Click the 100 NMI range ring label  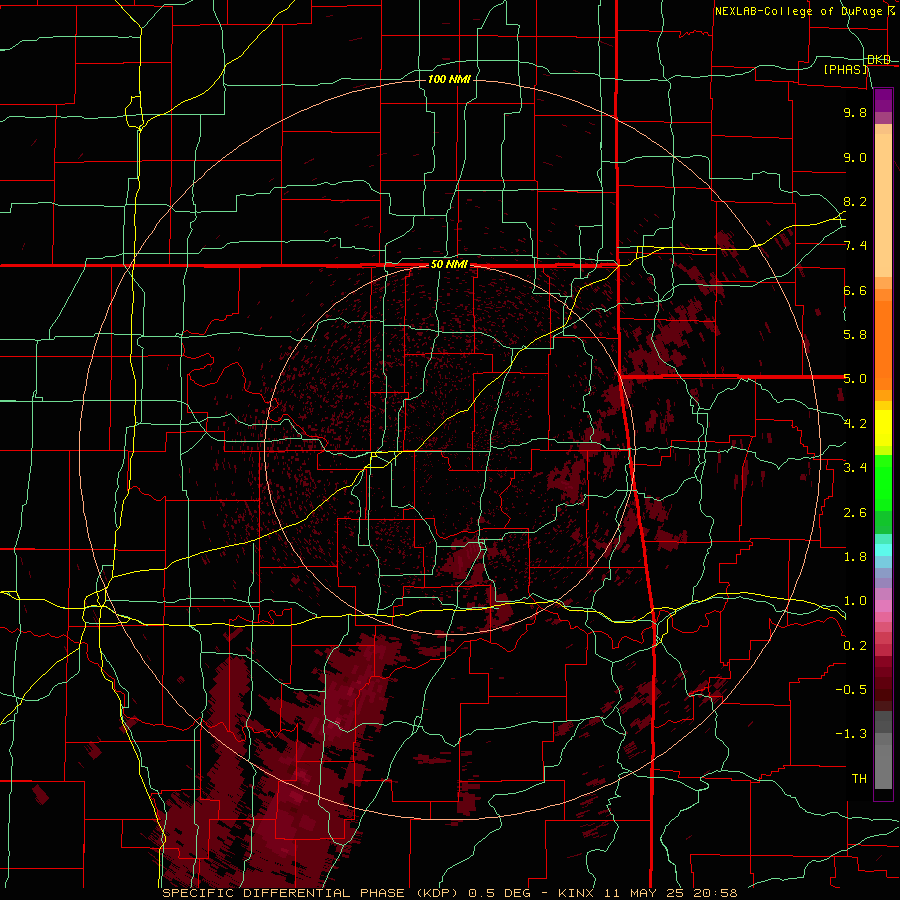449,79
